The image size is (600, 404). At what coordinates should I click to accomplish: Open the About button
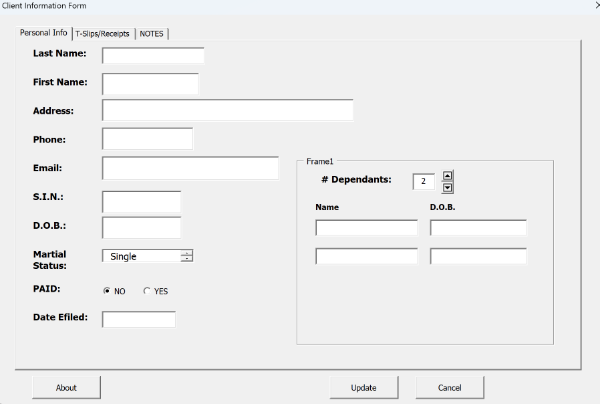click(66, 388)
